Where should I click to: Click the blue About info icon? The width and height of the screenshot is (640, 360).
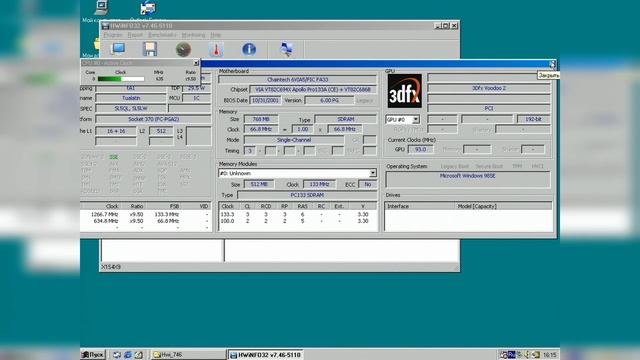point(249,49)
